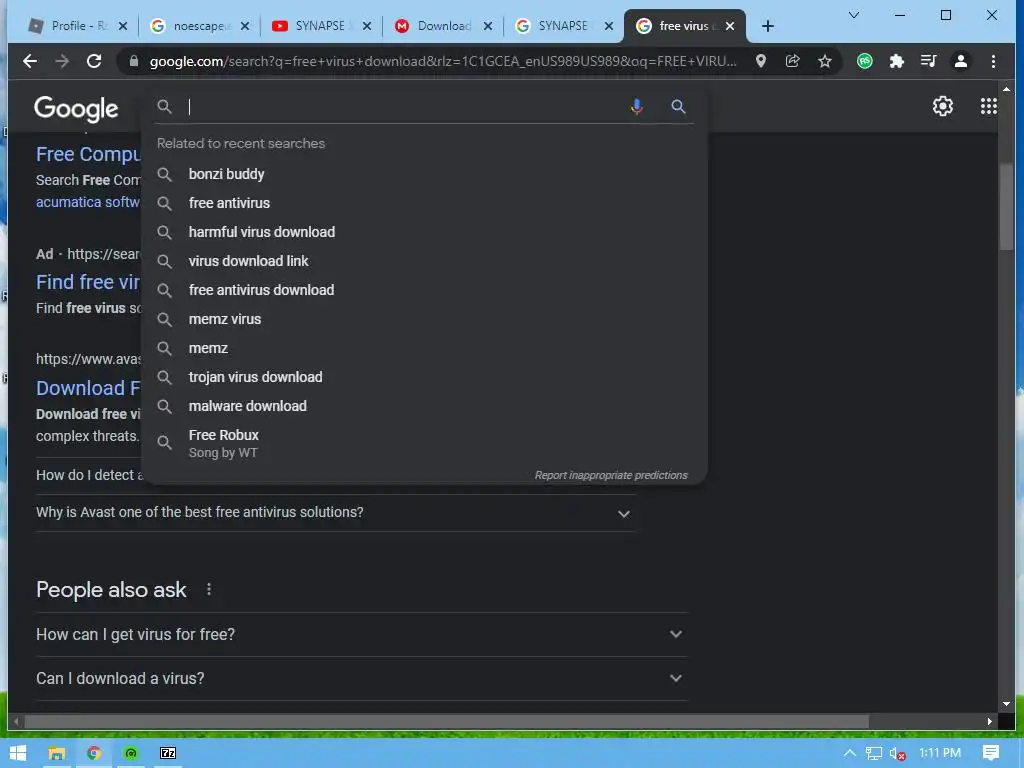Screen dimensions: 1024x768
Task: Click the muted volume tray icon
Action: coord(897,754)
